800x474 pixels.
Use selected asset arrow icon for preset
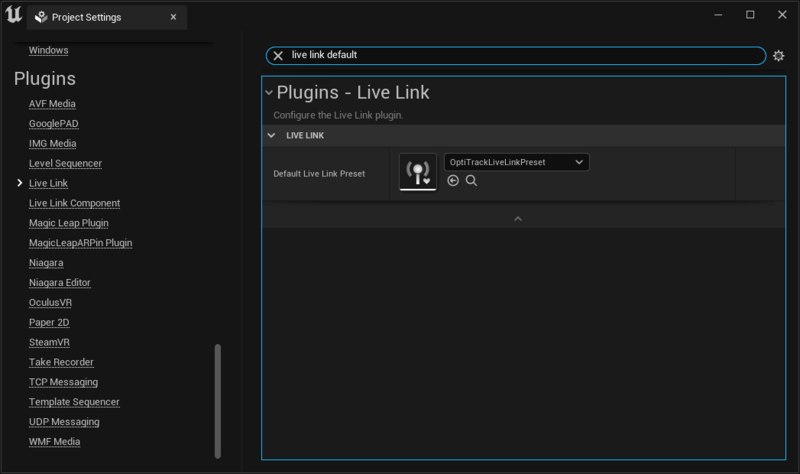453,181
